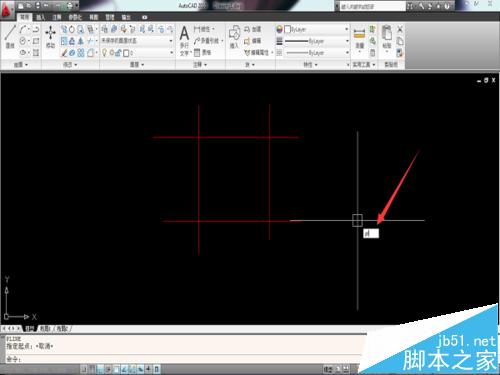The width and height of the screenshot is (500, 375).
Task: Open the quick access toolbar customize dropdown
Action: pyautogui.click(x=77, y=6)
